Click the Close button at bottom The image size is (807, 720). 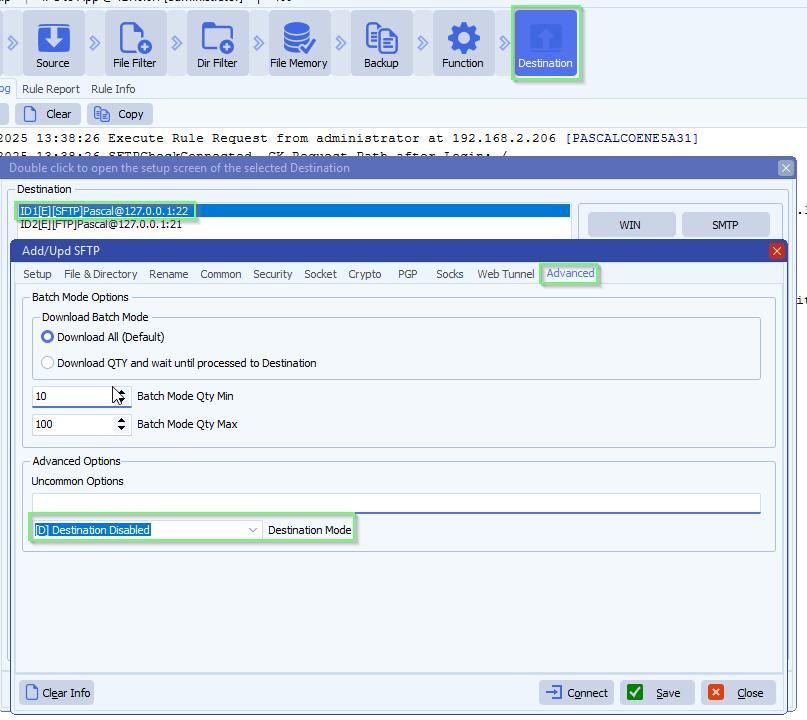coord(739,693)
